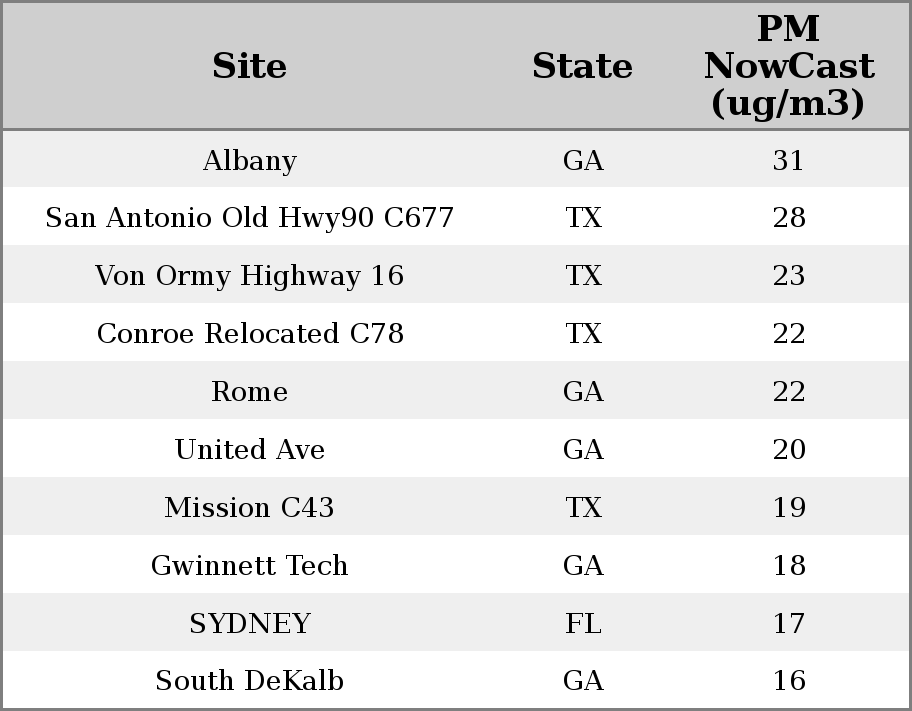Select the Albany site cell
Image resolution: width=912 pixels, height=711 pixels.
(249, 160)
